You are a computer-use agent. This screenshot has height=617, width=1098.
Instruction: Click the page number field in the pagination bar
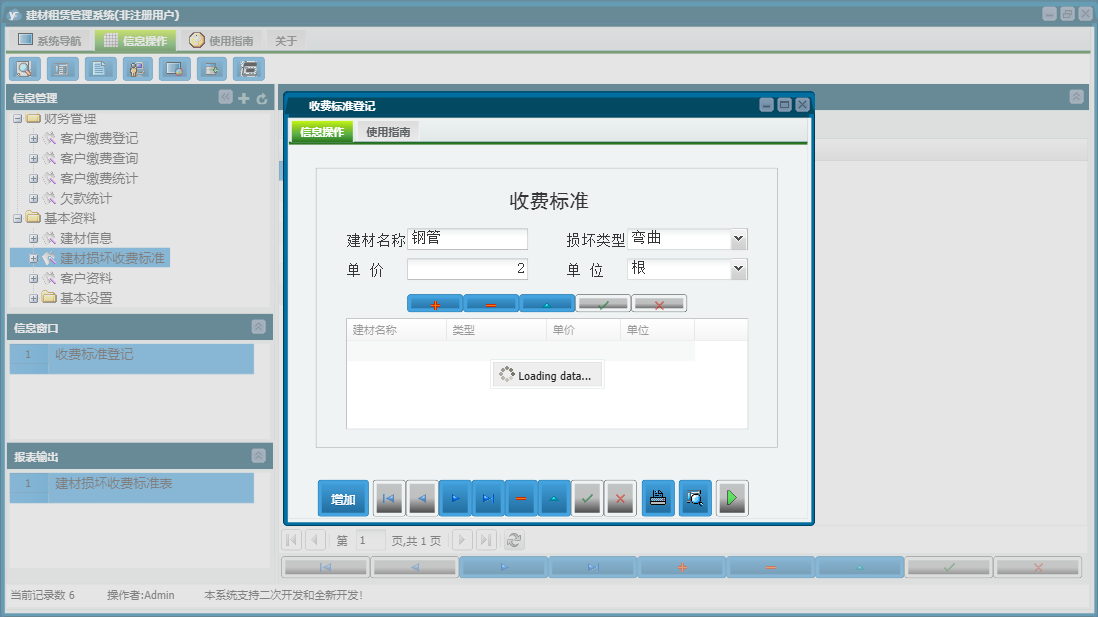370,540
